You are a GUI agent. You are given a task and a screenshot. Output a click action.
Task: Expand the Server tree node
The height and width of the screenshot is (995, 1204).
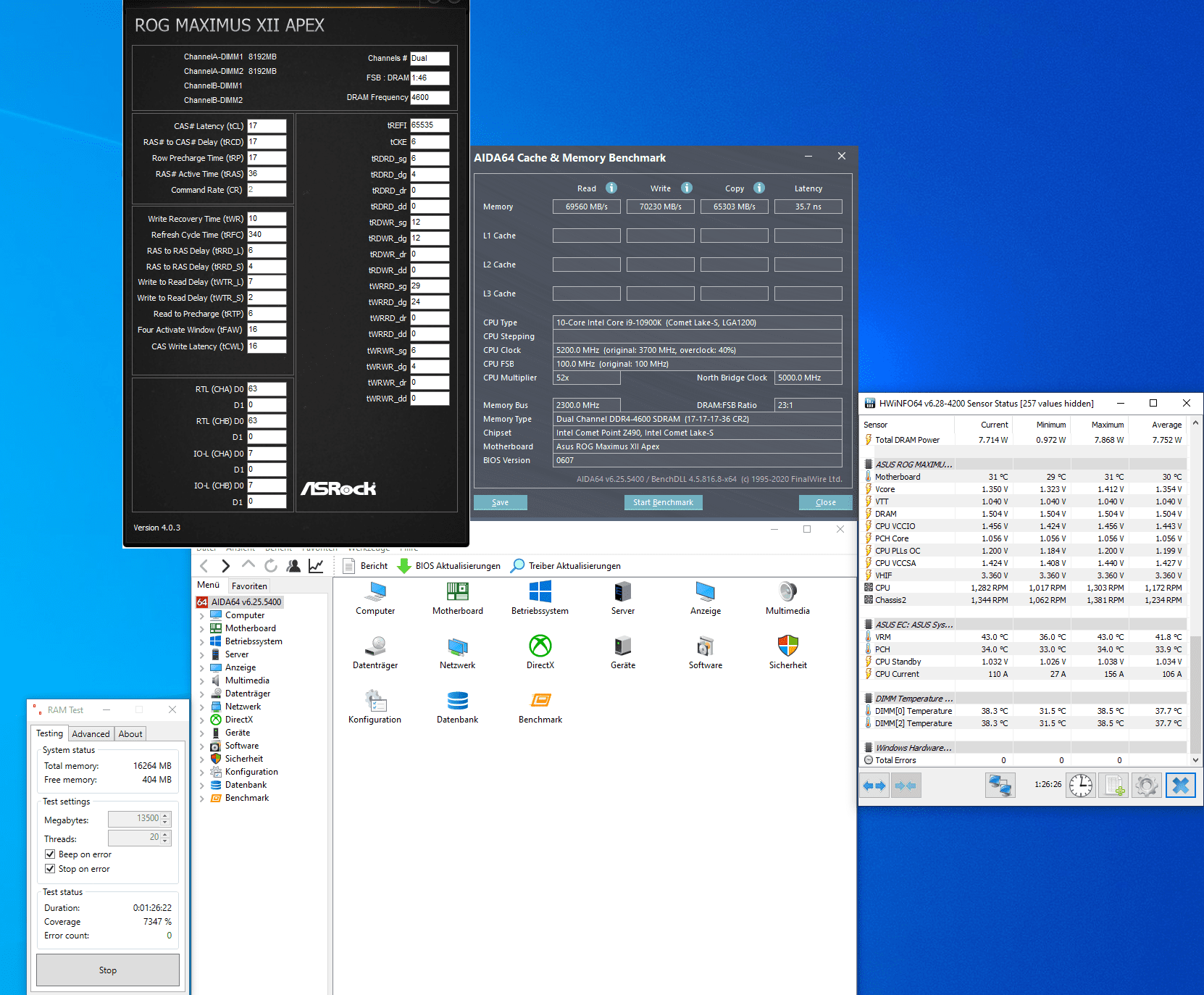(x=202, y=654)
